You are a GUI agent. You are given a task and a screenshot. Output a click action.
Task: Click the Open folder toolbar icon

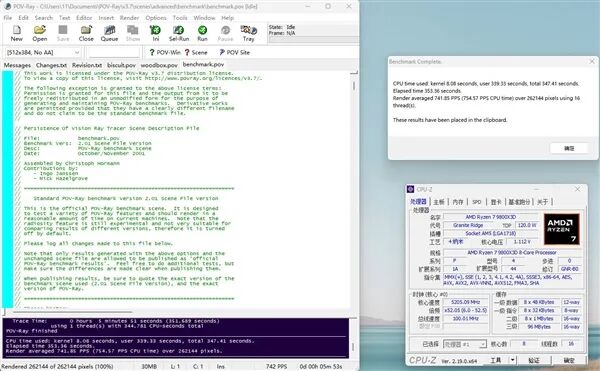tap(40, 33)
